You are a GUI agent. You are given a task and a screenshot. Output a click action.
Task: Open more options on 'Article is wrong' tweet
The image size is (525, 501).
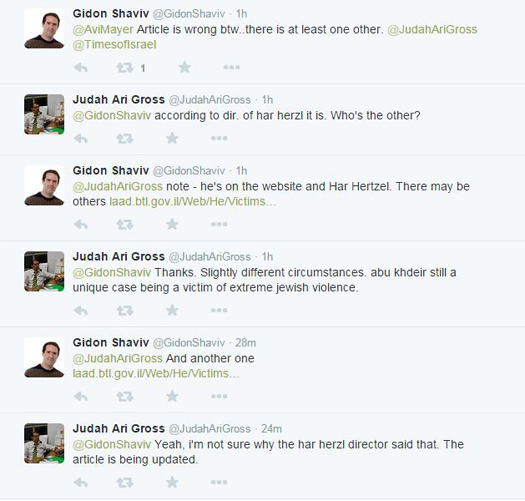[232, 68]
